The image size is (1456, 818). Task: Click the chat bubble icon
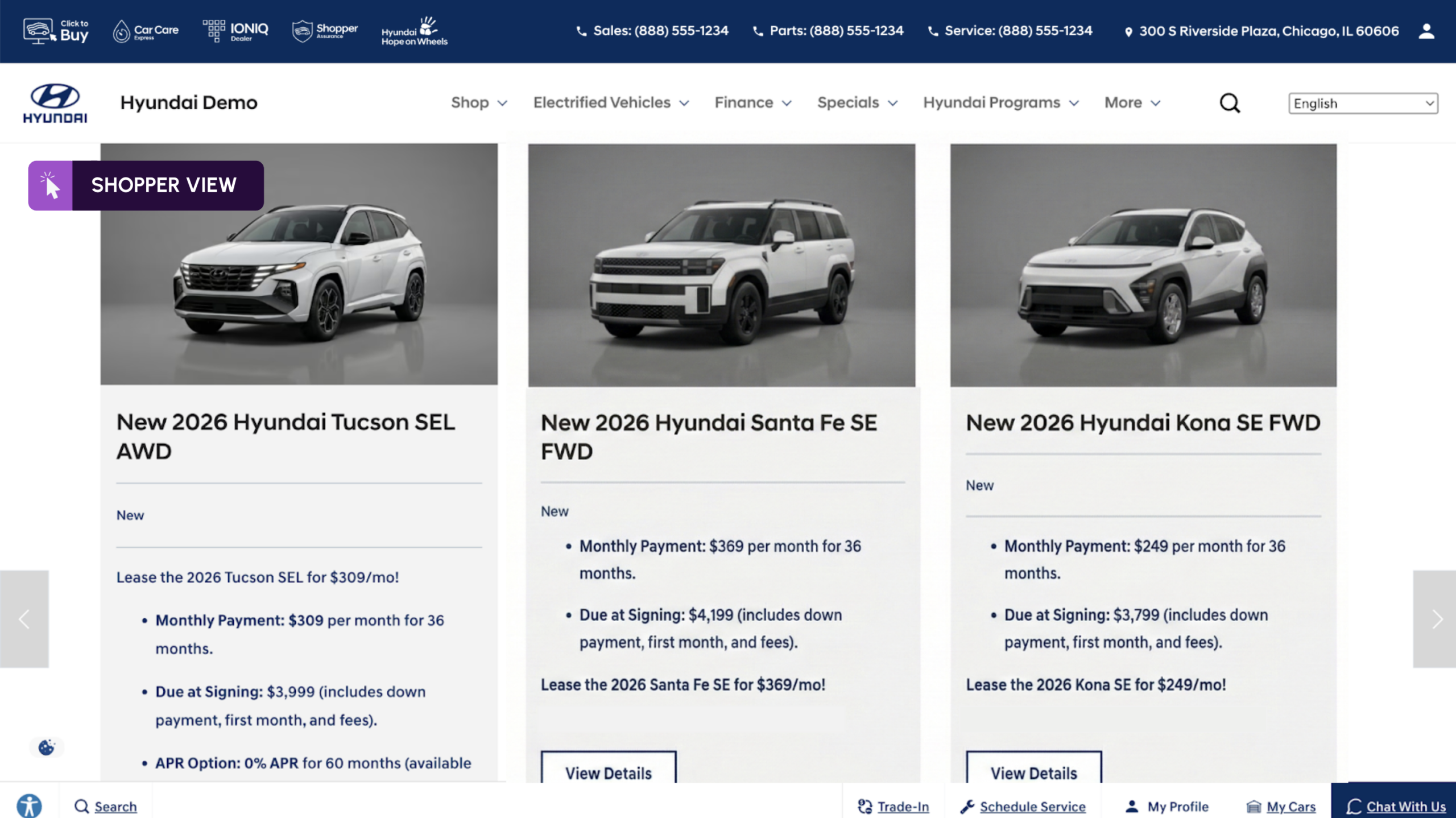tap(1354, 806)
